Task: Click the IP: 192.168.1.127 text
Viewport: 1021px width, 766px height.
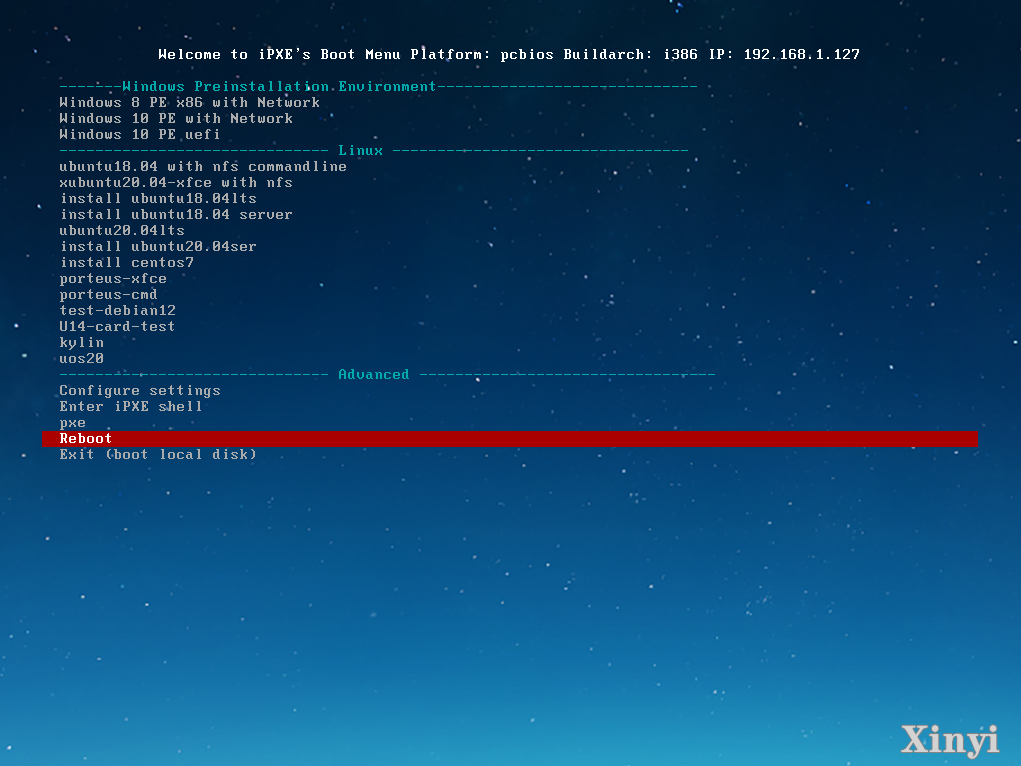Action: point(784,54)
